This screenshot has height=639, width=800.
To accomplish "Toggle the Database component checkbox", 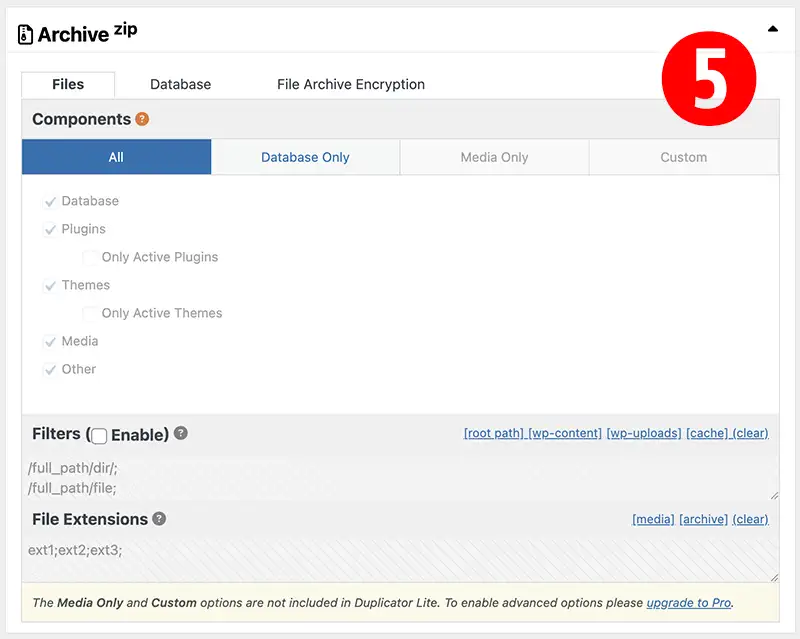I will (50, 202).
